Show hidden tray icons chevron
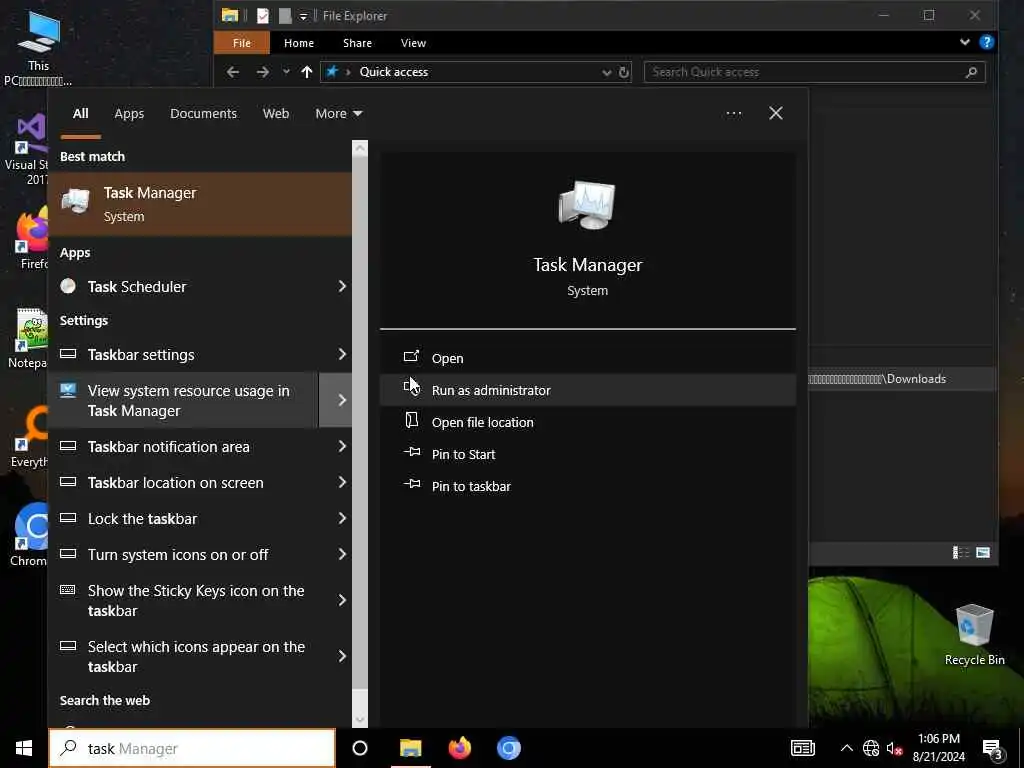1024x768 pixels. point(846,748)
